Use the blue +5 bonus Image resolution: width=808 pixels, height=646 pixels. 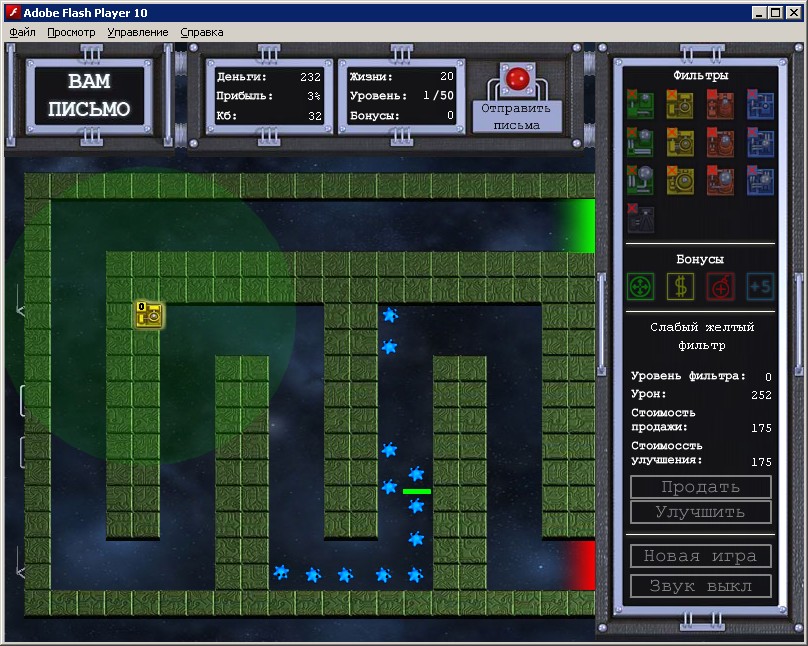click(x=760, y=286)
